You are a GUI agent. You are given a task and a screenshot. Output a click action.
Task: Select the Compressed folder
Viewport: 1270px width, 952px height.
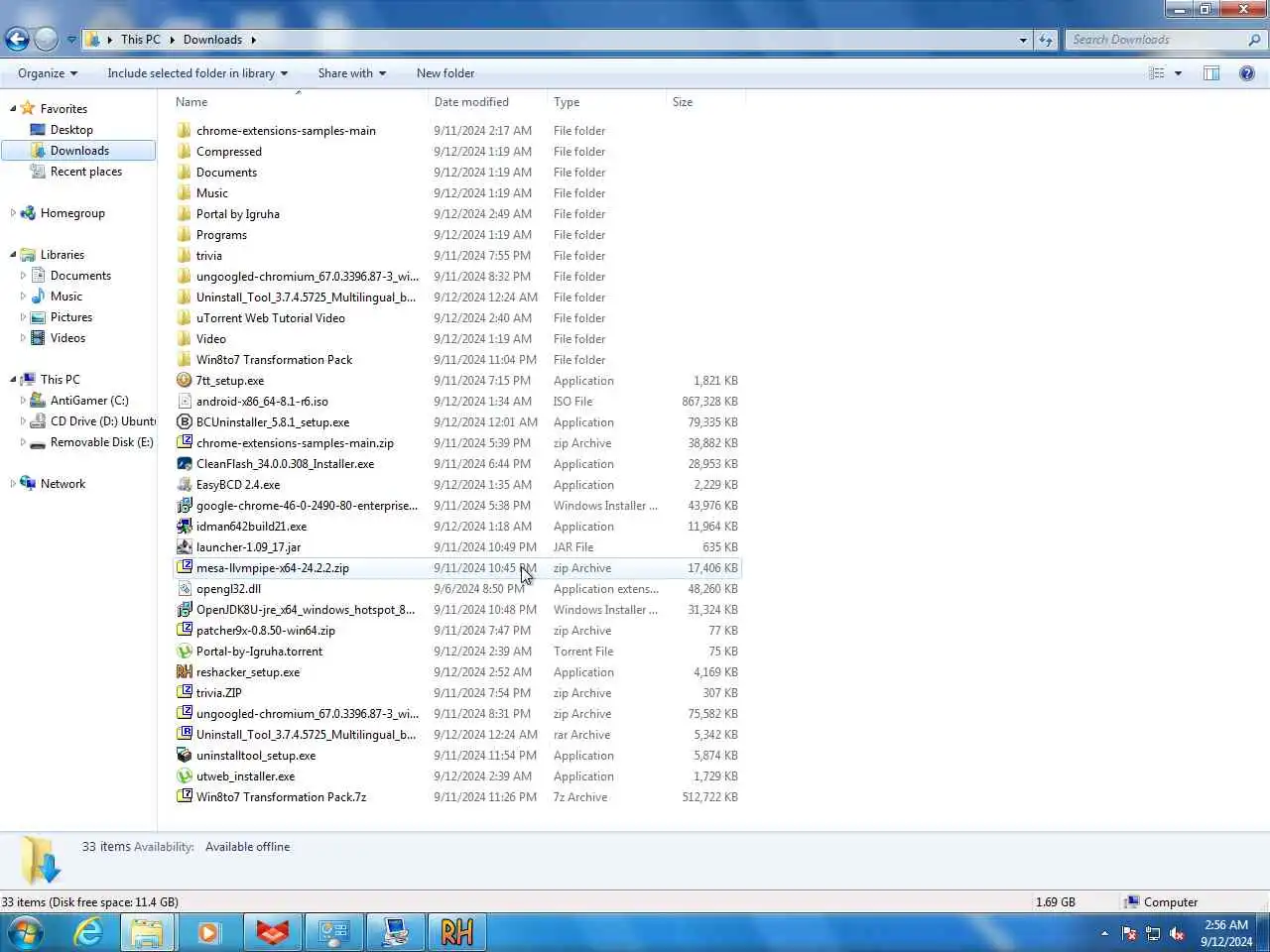[x=228, y=152]
